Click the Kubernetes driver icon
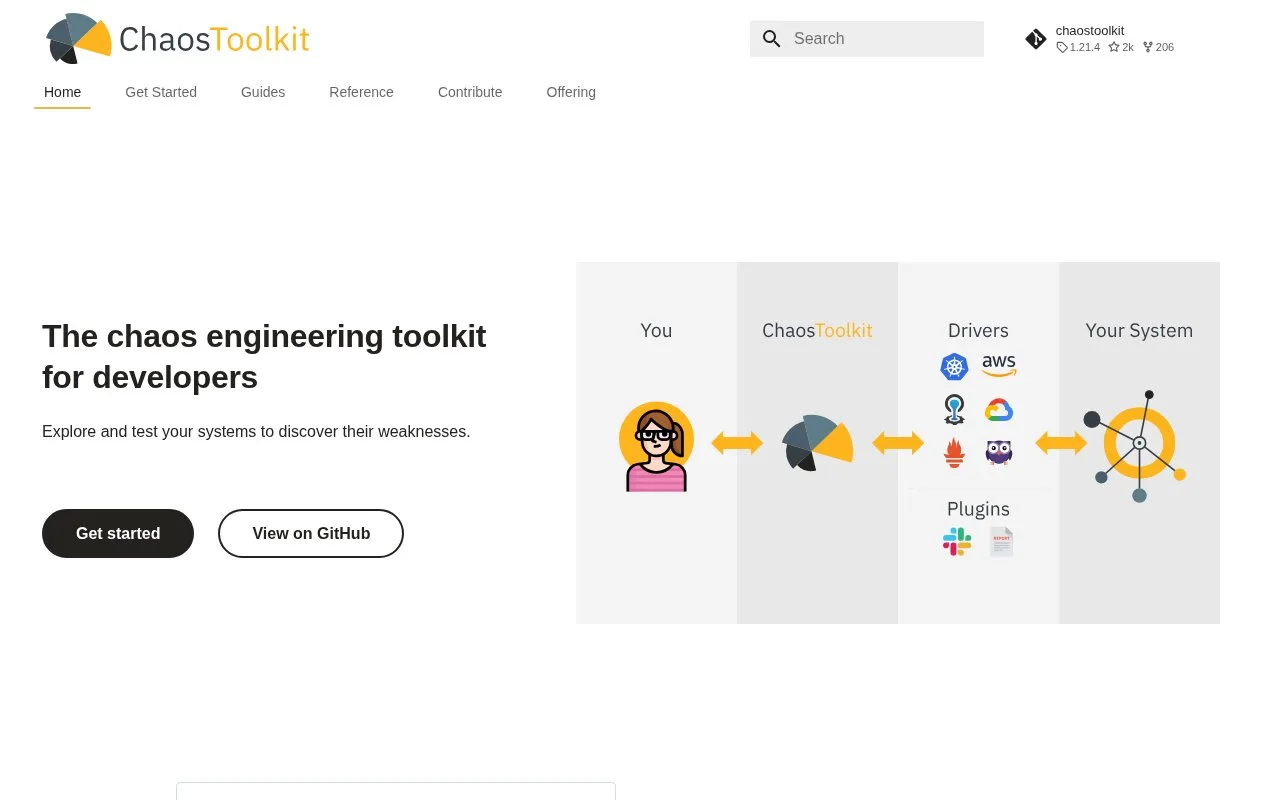The height and width of the screenshot is (800, 1280). coord(955,367)
